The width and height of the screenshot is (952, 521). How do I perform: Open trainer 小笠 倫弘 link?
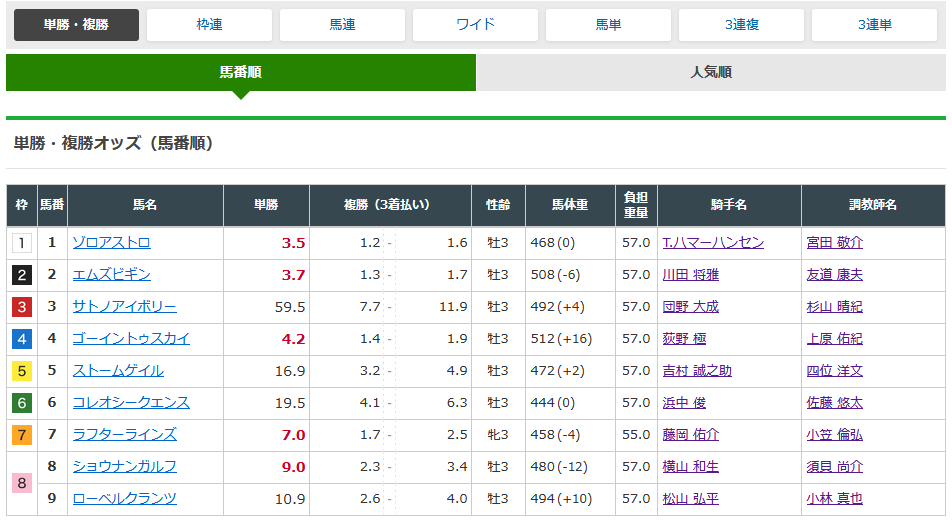tap(835, 435)
